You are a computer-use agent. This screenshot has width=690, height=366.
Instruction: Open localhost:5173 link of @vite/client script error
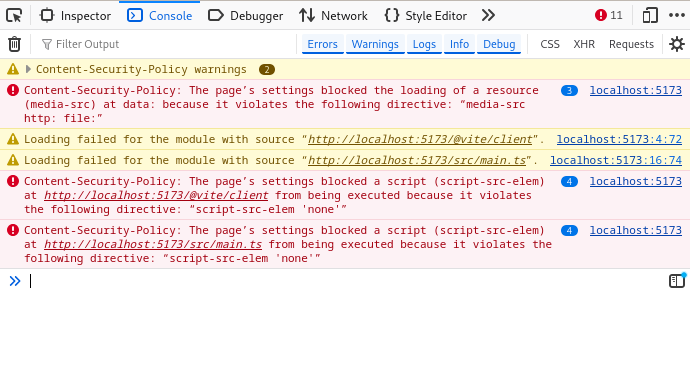click(x=635, y=181)
